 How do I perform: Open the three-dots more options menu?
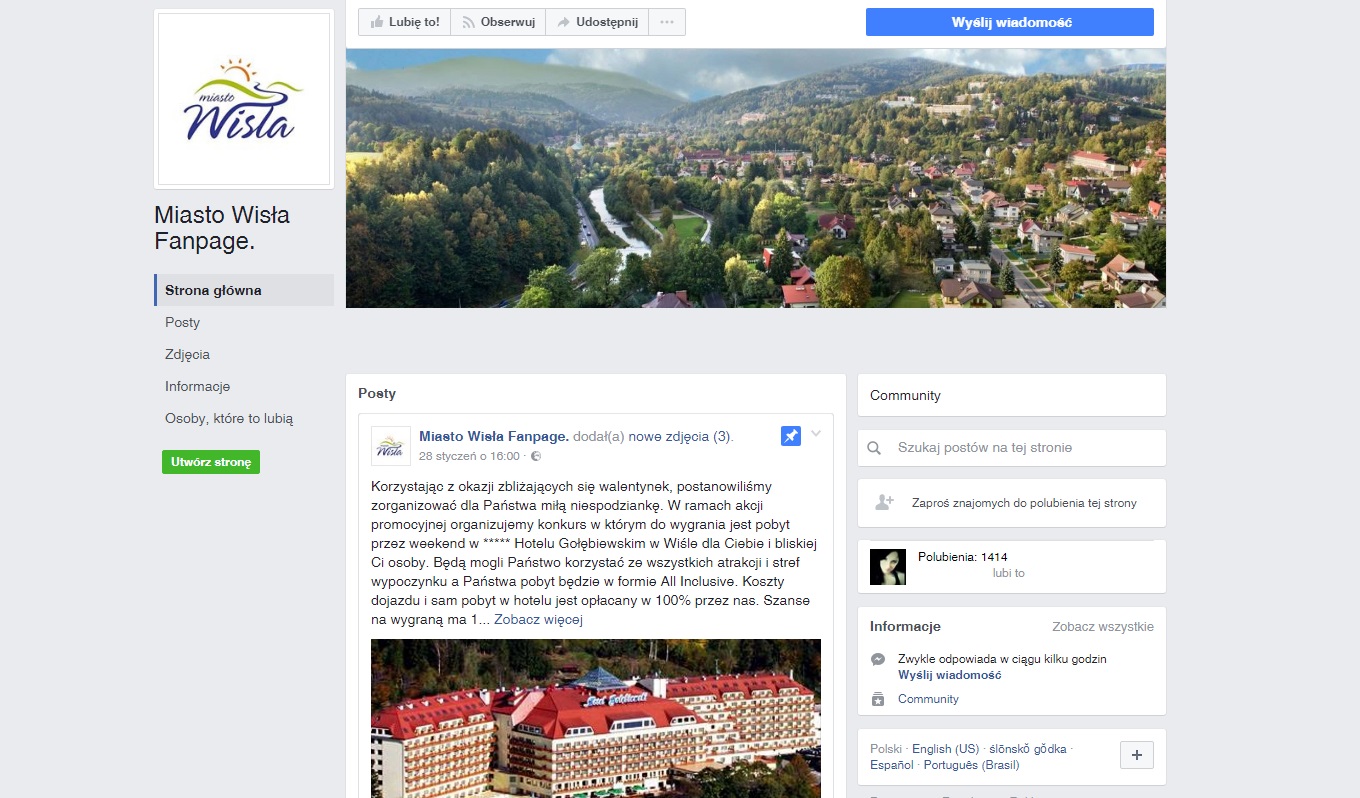667,22
